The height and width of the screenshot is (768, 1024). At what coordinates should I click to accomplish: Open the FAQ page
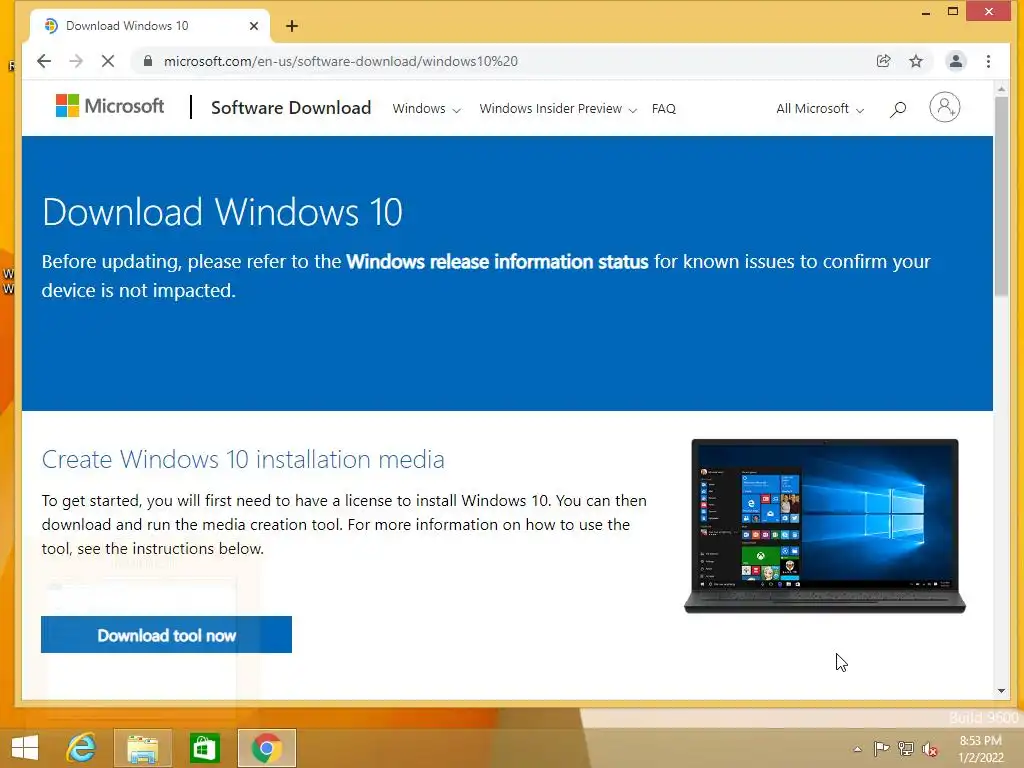pos(664,108)
